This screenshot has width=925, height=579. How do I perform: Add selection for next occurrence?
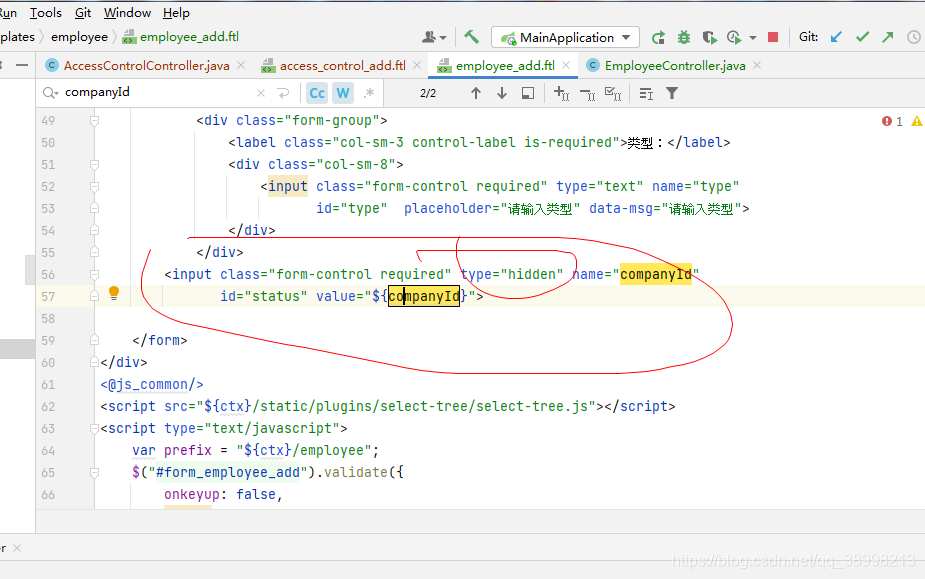[x=562, y=93]
